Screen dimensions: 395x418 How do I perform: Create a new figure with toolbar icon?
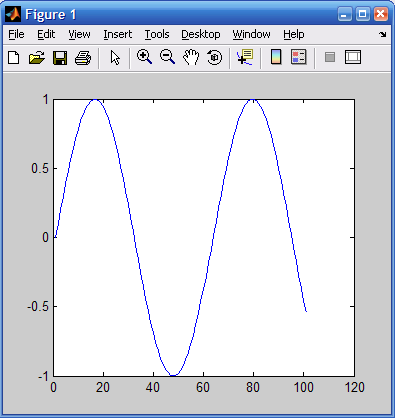(14, 58)
